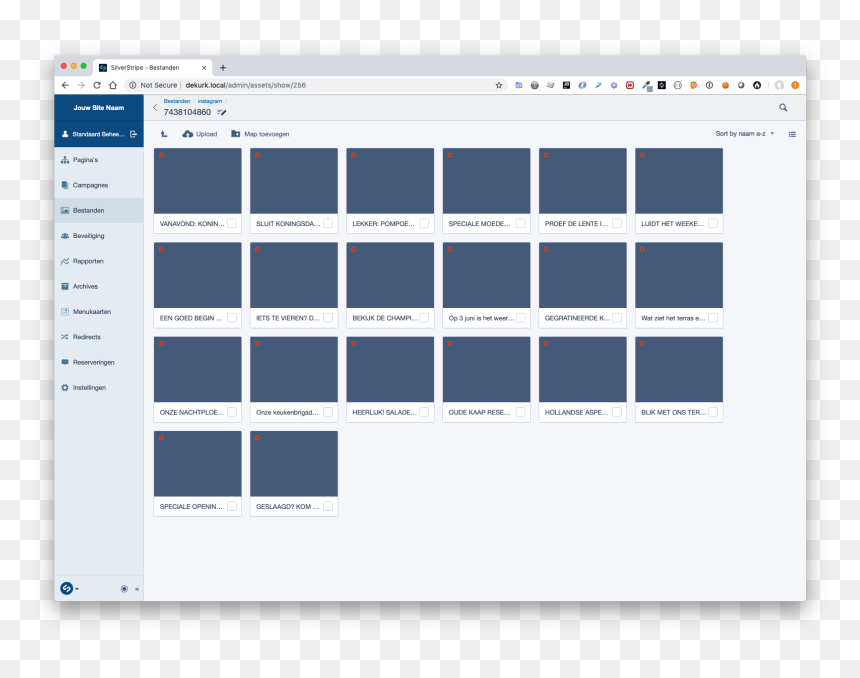Click the Upload button

coord(200,134)
